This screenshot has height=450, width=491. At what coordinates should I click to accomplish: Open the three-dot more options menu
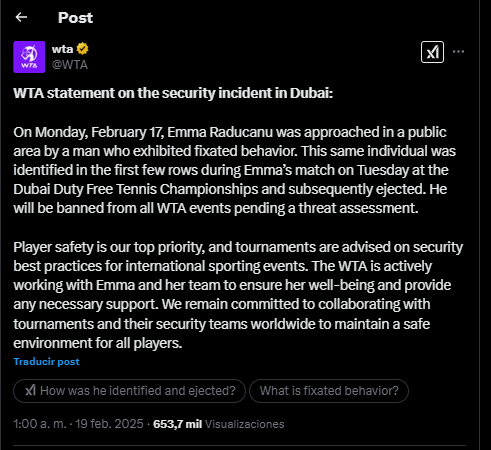458,51
